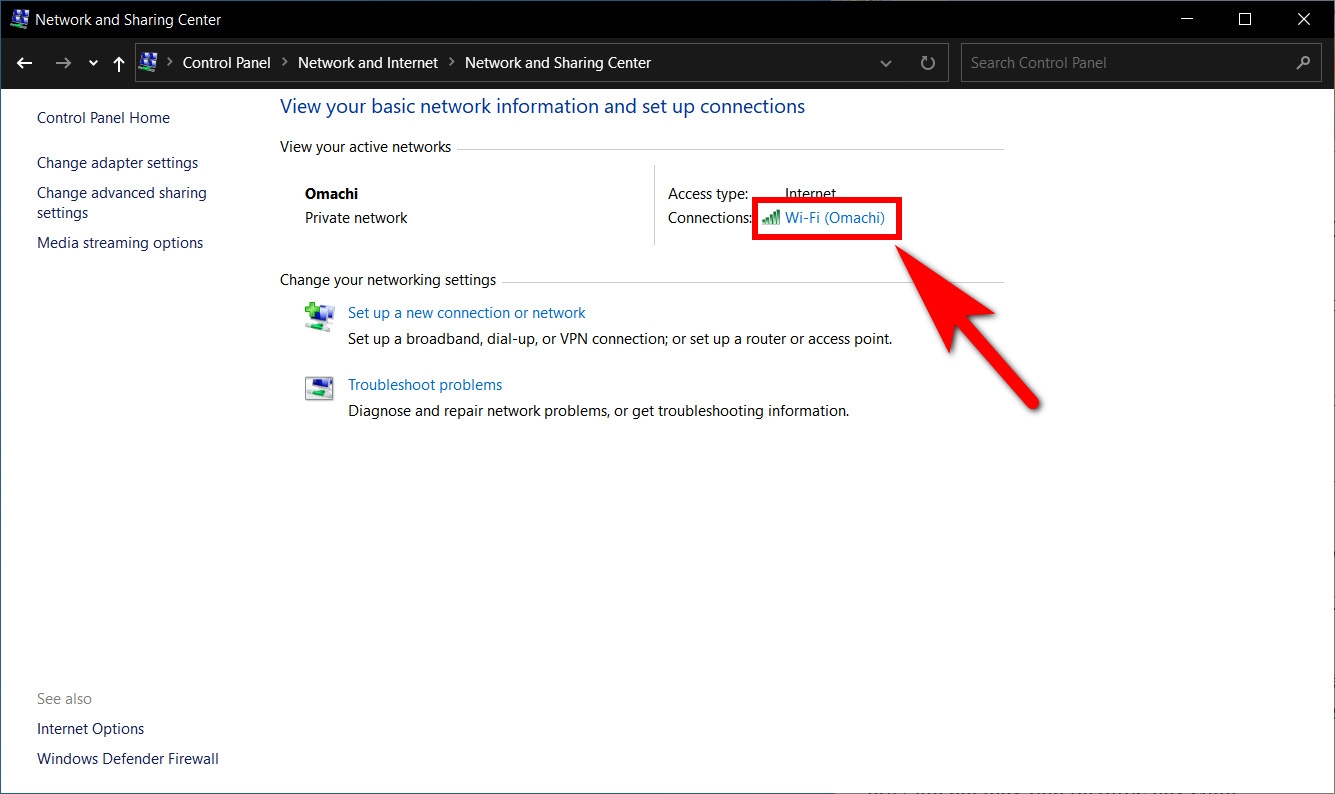
Task: Select Network and Sharing Center breadcrumb
Action: (558, 62)
